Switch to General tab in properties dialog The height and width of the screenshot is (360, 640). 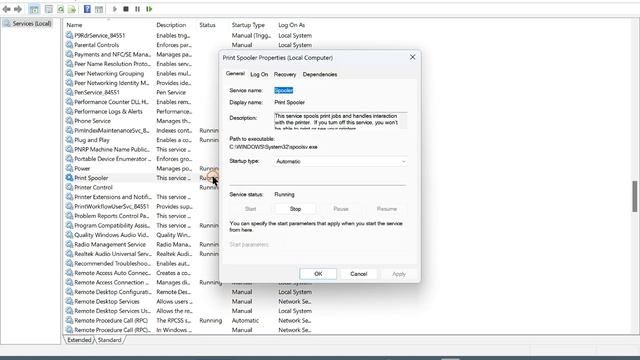(x=235, y=74)
